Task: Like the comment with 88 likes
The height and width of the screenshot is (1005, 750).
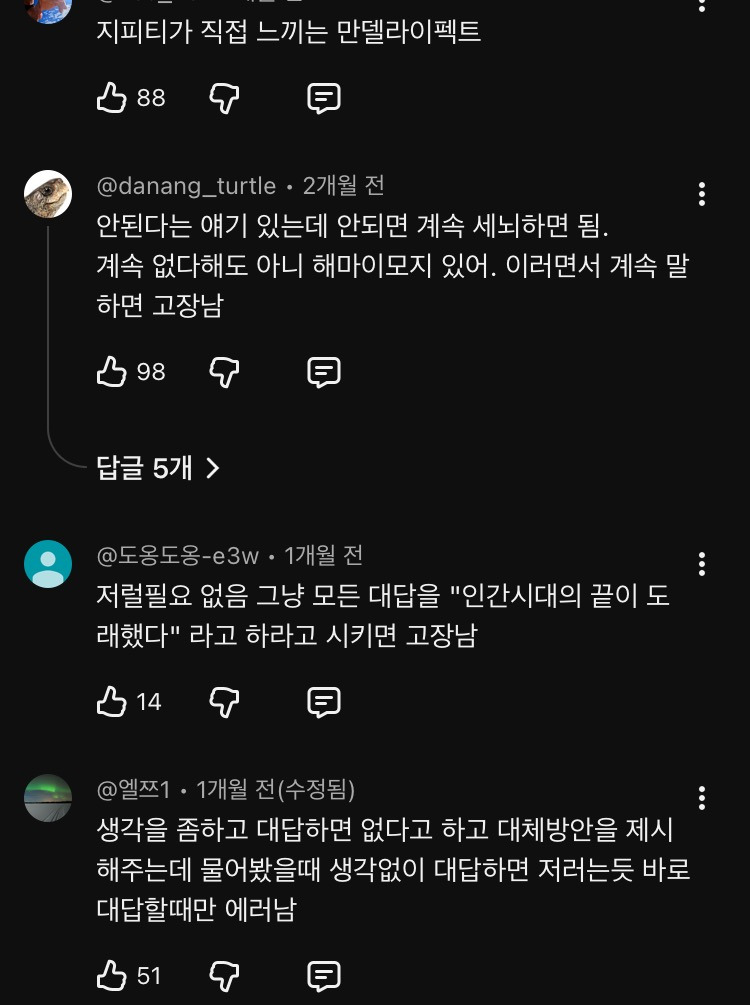Action: (x=111, y=98)
